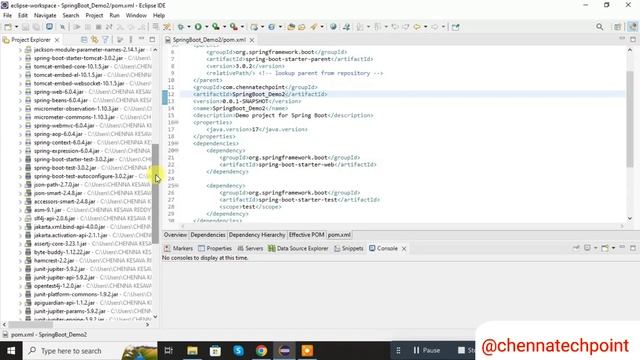The height and width of the screenshot is (360, 640).
Task: Open dropdown next to Back navigation arrow
Action: point(425,27)
